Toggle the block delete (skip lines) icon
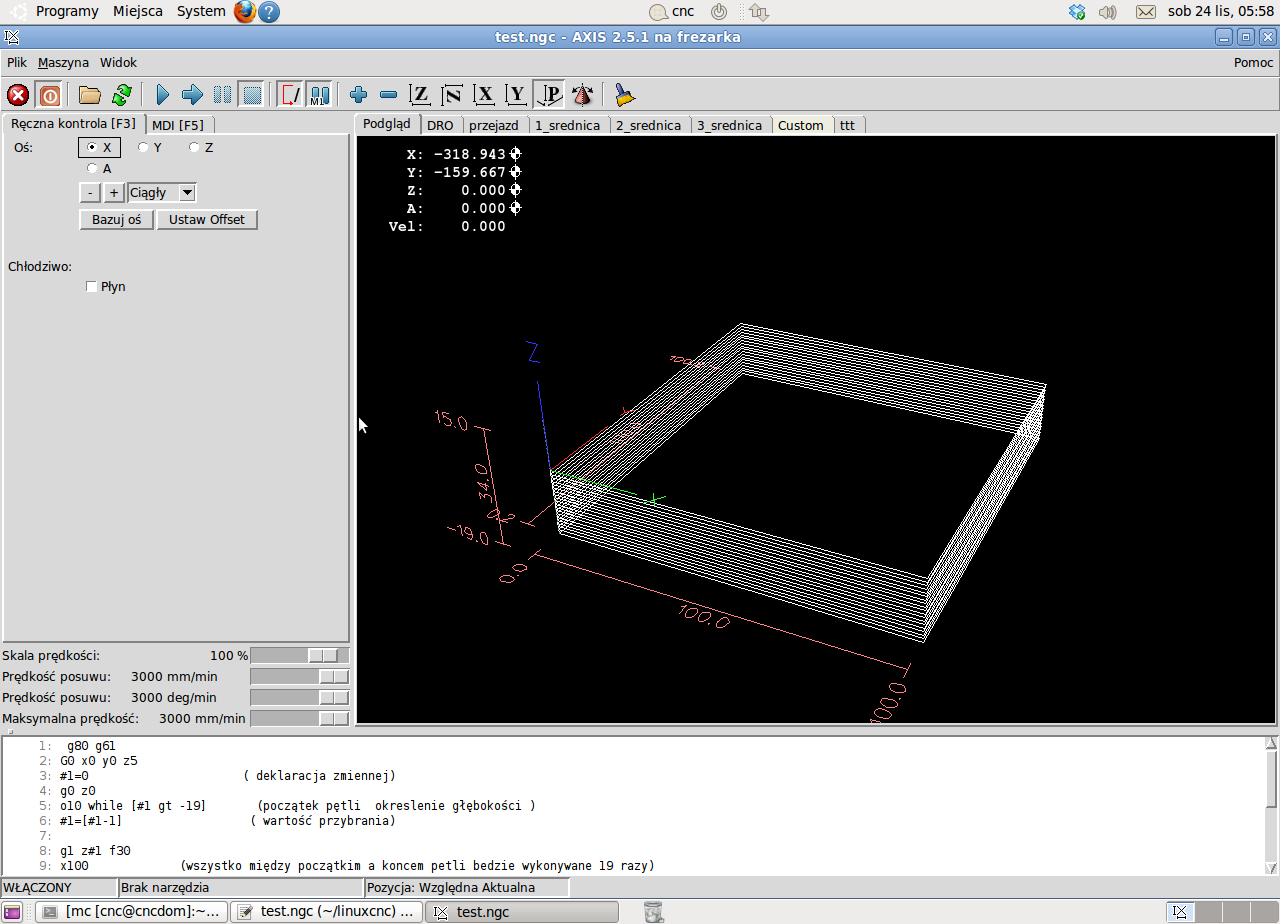1280x924 pixels. point(290,95)
